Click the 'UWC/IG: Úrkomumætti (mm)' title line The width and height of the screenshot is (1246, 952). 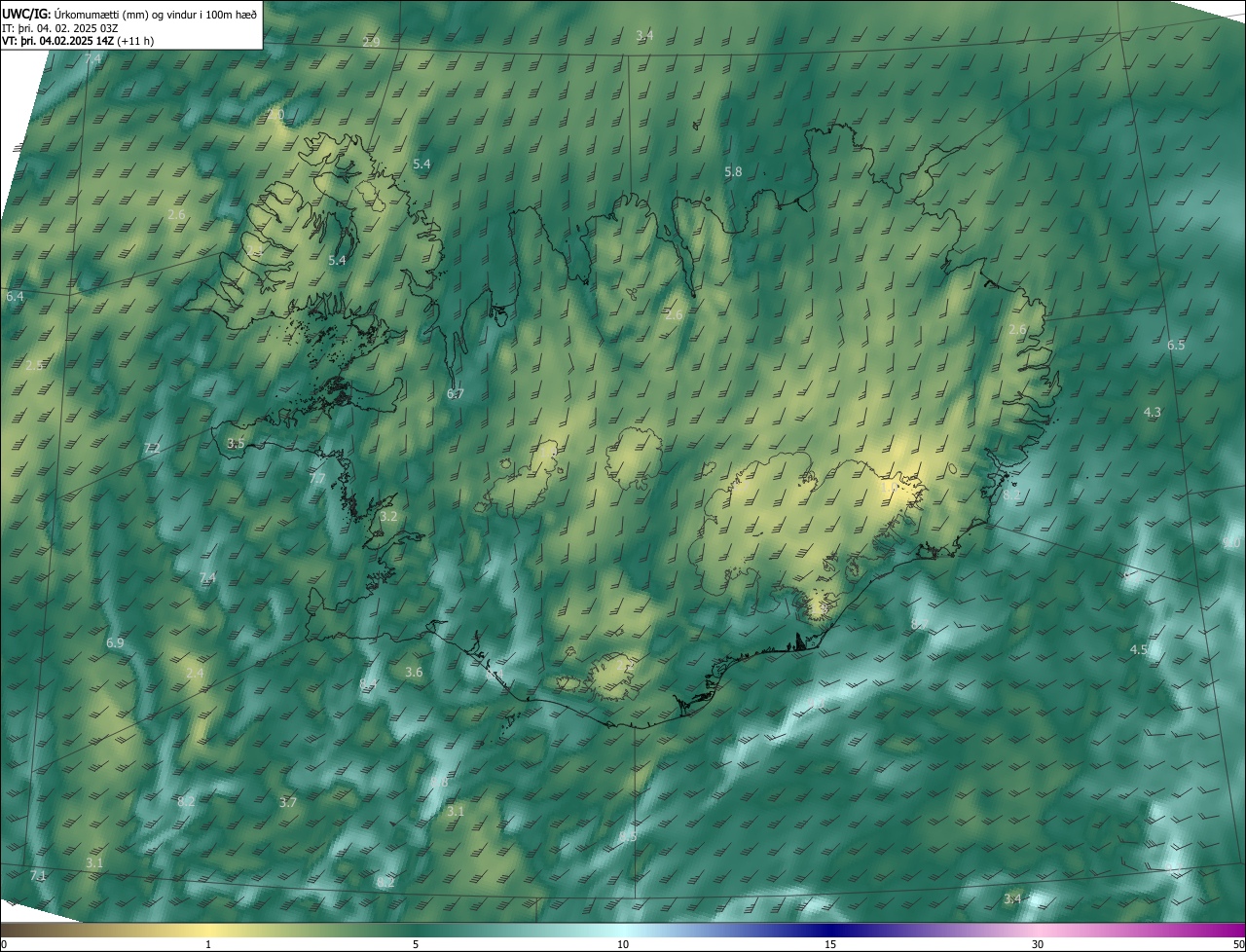point(129,13)
